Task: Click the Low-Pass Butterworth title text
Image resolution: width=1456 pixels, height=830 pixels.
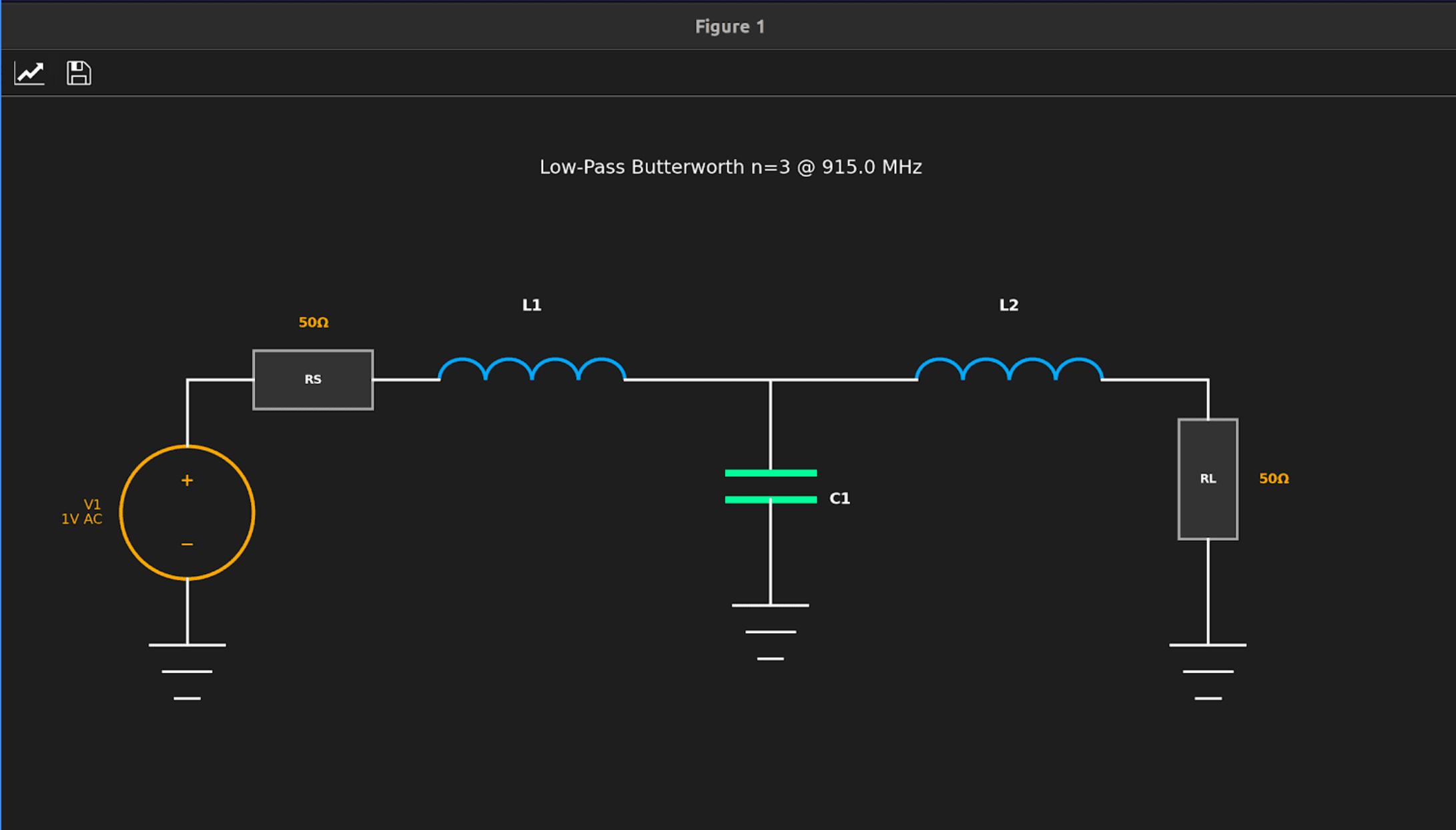Action: (731, 167)
